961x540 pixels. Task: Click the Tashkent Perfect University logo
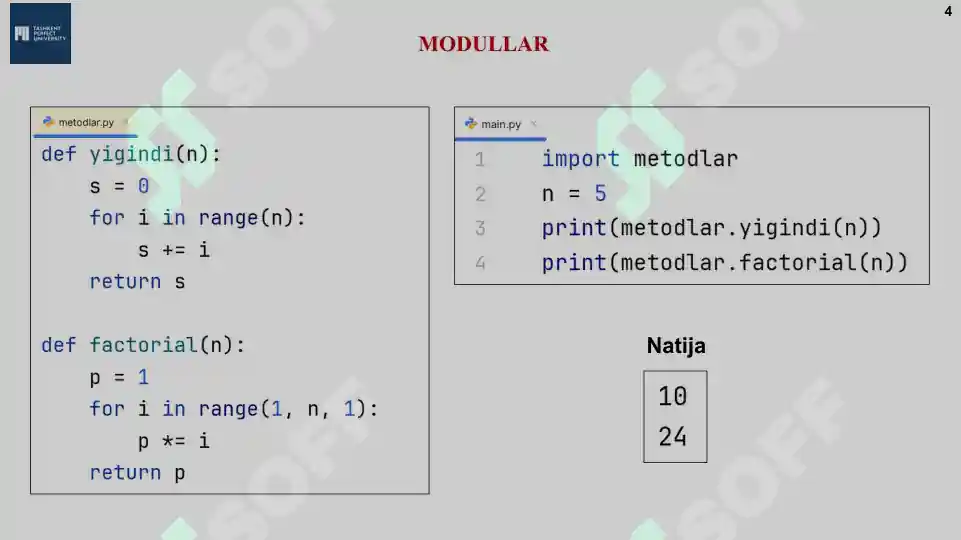click(41, 34)
